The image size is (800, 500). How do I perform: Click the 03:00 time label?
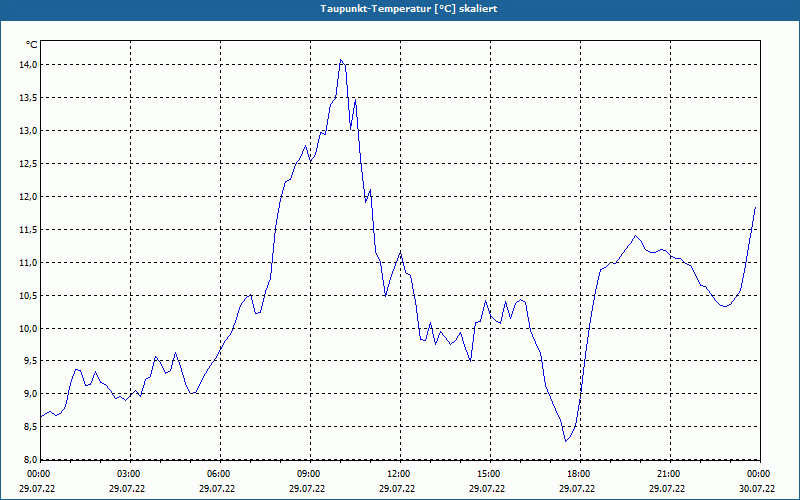tap(131, 474)
